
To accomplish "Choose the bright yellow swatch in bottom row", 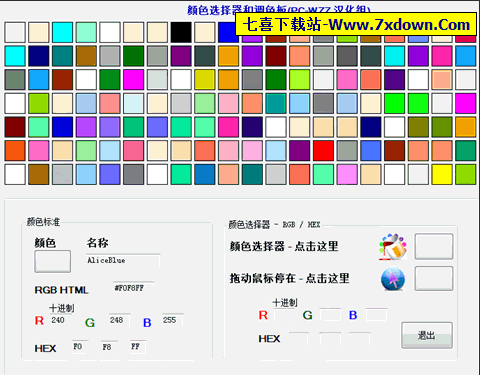I will [x=442, y=174].
